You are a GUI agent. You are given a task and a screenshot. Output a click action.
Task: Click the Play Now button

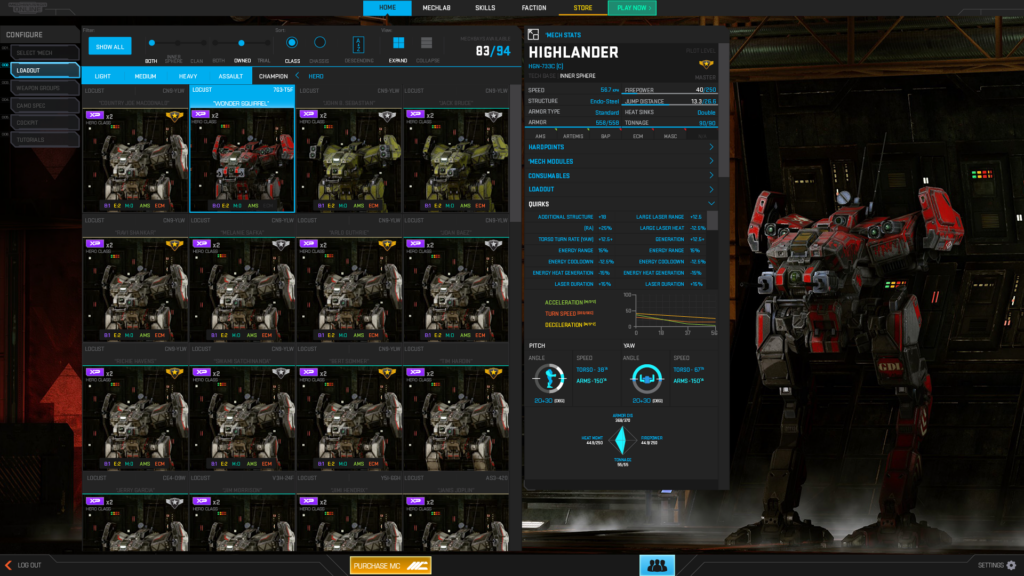pos(632,8)
